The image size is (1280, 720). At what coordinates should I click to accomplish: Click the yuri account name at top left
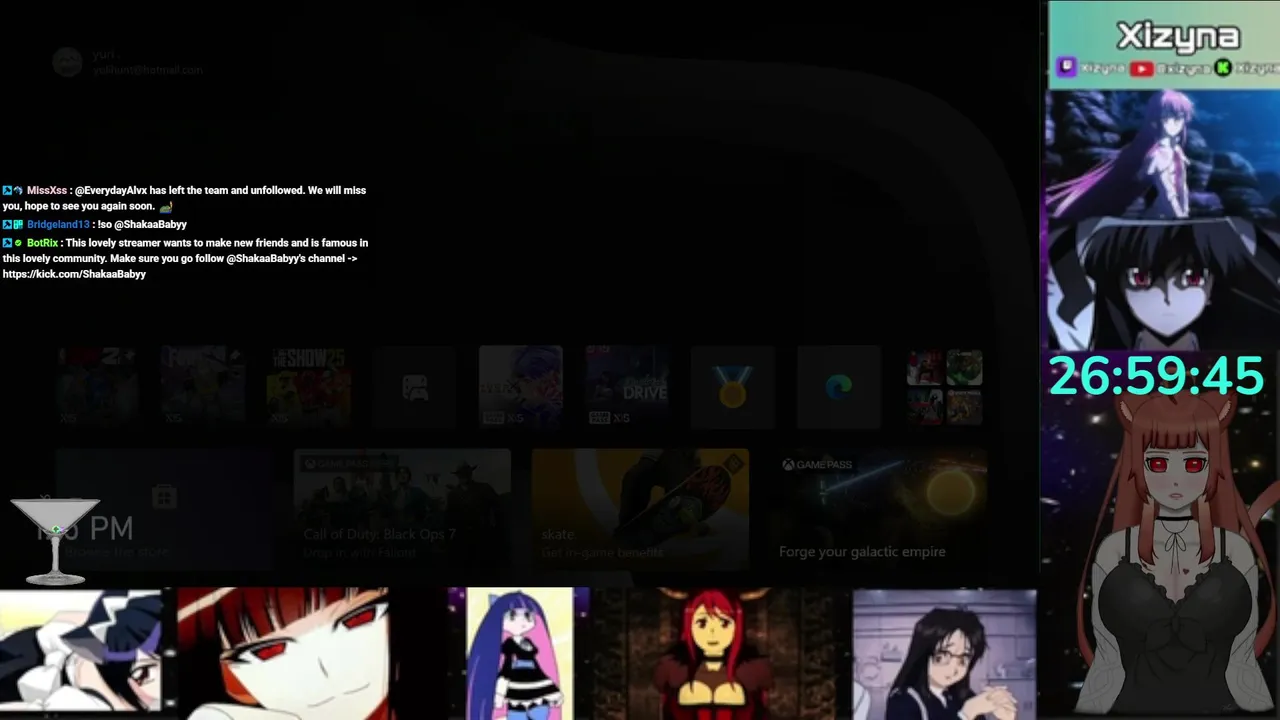(103, 54)
